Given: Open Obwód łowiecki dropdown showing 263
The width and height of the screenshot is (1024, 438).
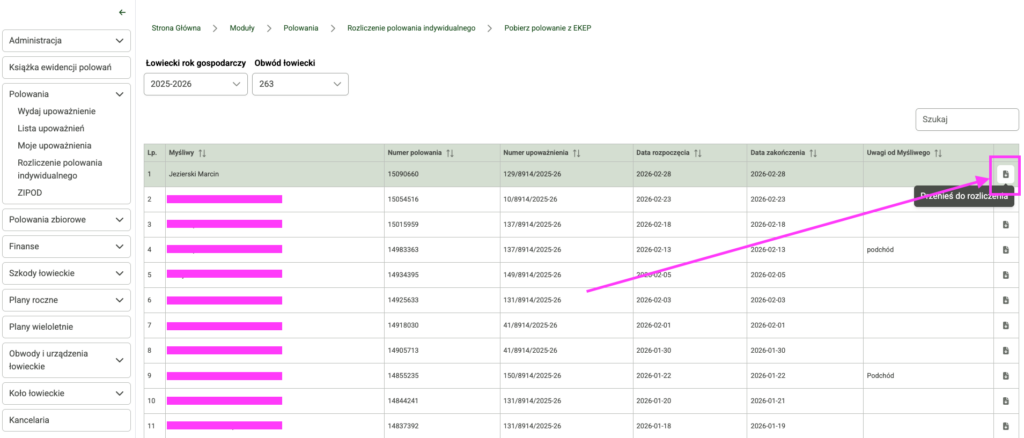Looking at the screenshot, I should [x=300, y=85].
